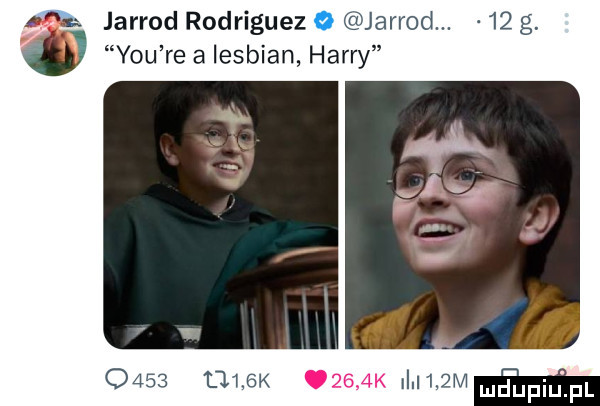This screenshot has width=600, height=406.
Task: Click the reply speech bubble icon
Action: pyautogui.click(x=116, y=380)
